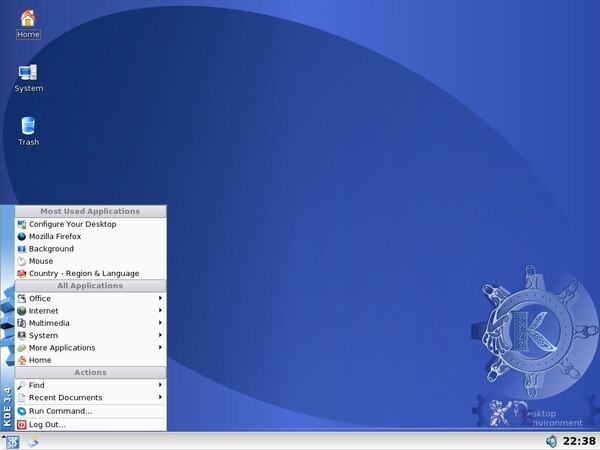The height and width of the screenshot is (450, 600).
Task: Click the 22:38 panel clock
Action: (x=579, y=442)
